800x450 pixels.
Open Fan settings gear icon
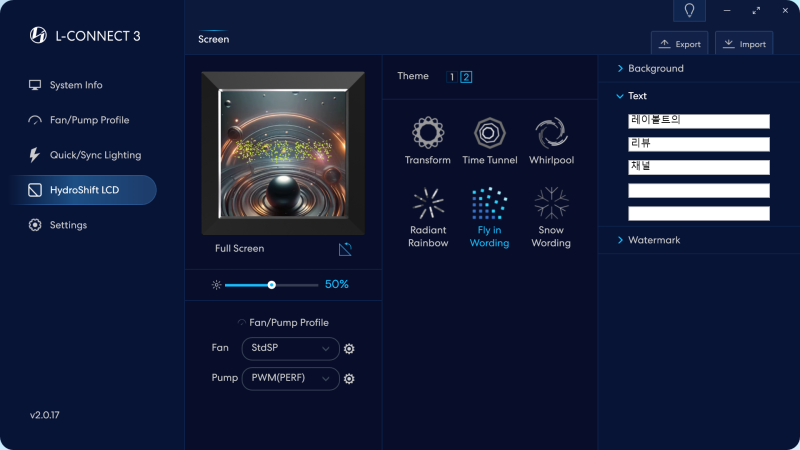[x=349, y=348]
